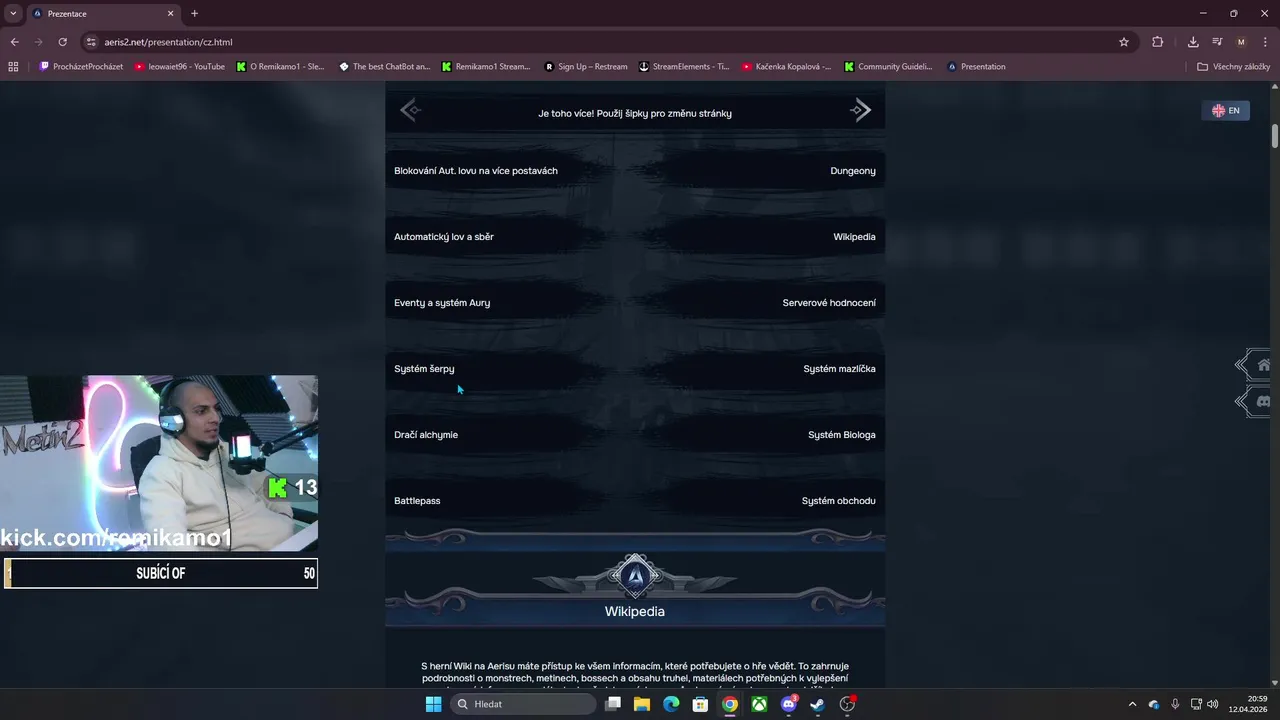Open Task View in taskbar
1280x720 pixels.
[x=613, y=704]
